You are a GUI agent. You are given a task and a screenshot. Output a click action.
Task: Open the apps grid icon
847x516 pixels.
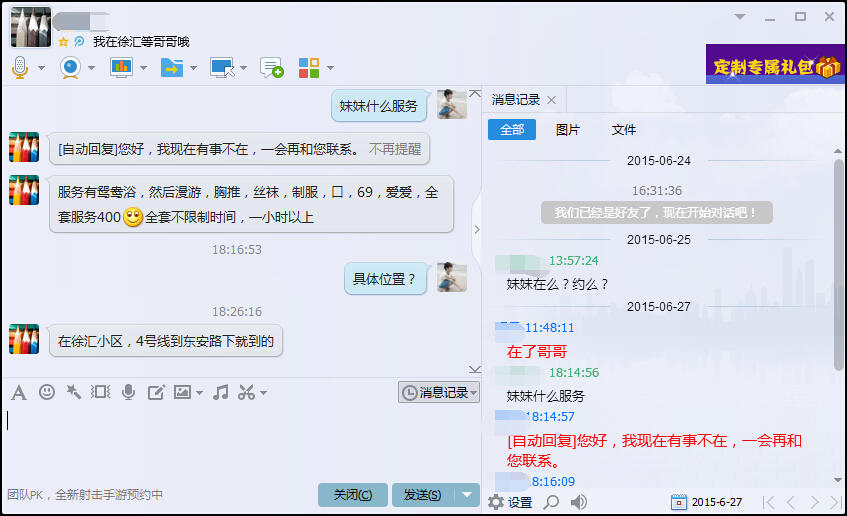click(x=309, y=68)
